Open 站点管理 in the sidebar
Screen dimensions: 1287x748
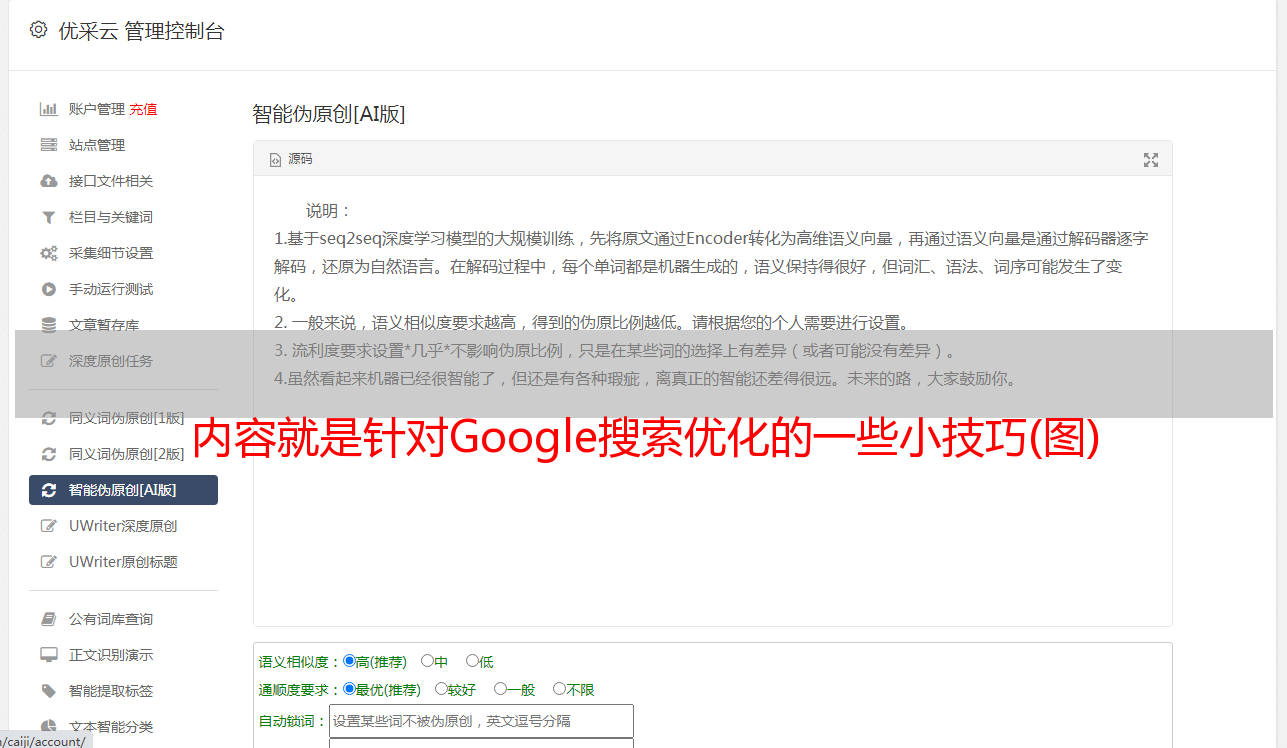[97, 145]
